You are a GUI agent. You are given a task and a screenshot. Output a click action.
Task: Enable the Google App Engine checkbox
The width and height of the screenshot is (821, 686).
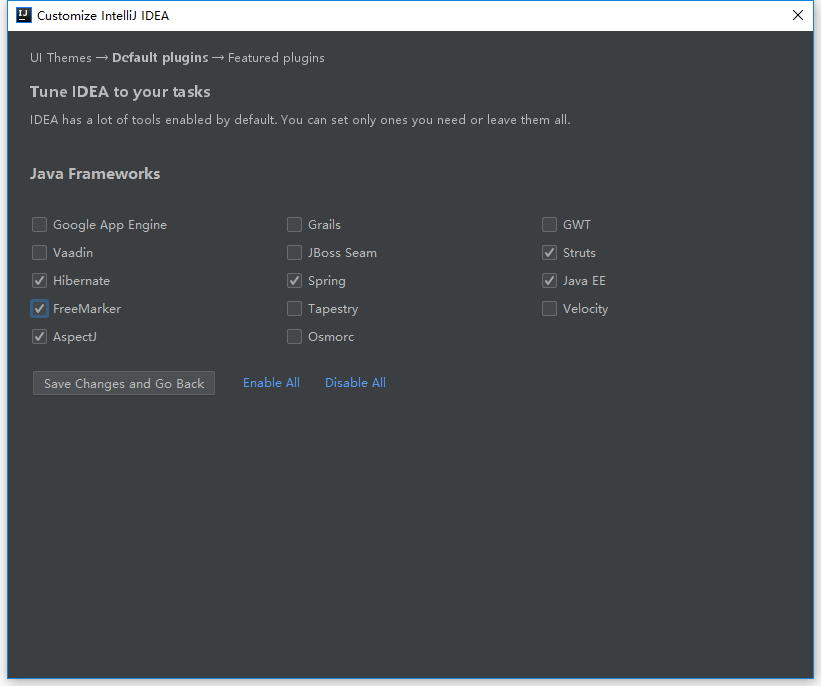(x=39, y=225)
